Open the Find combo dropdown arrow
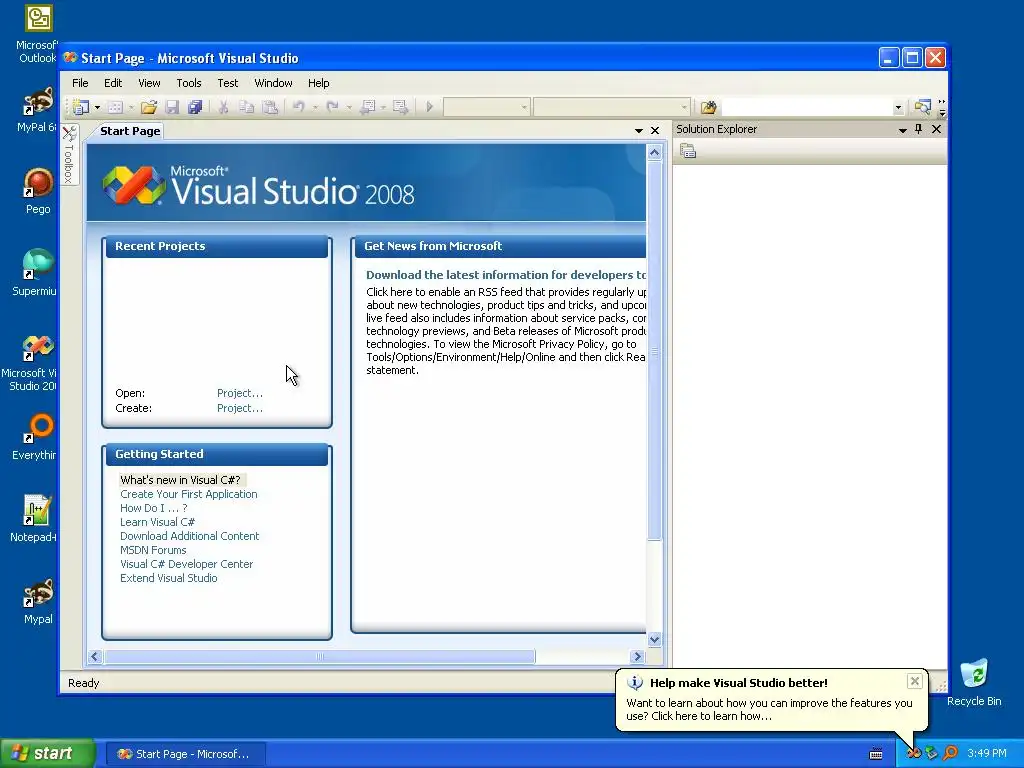 tap(899, 107)
